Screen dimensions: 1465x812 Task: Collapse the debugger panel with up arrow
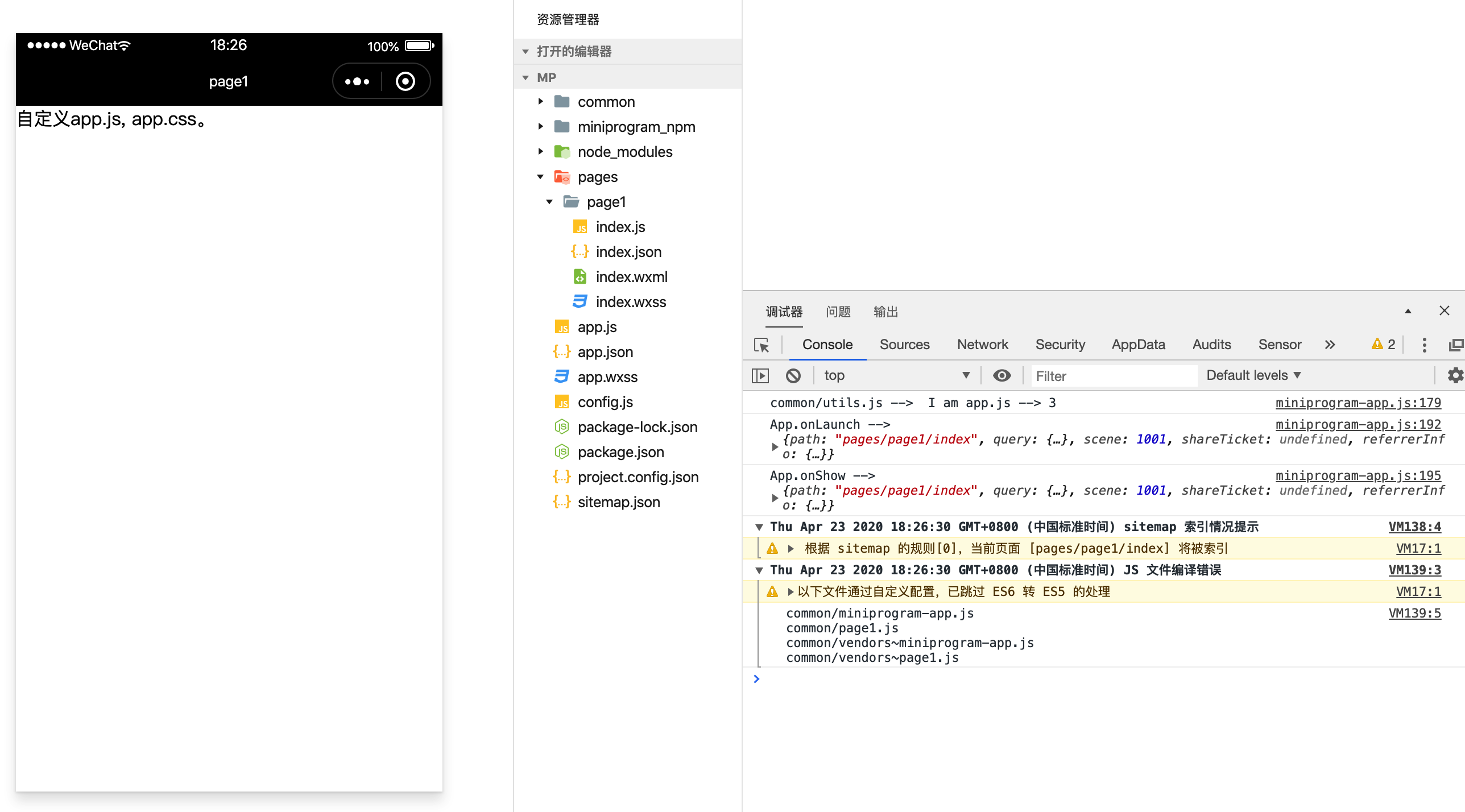(x=1408, y=311)
